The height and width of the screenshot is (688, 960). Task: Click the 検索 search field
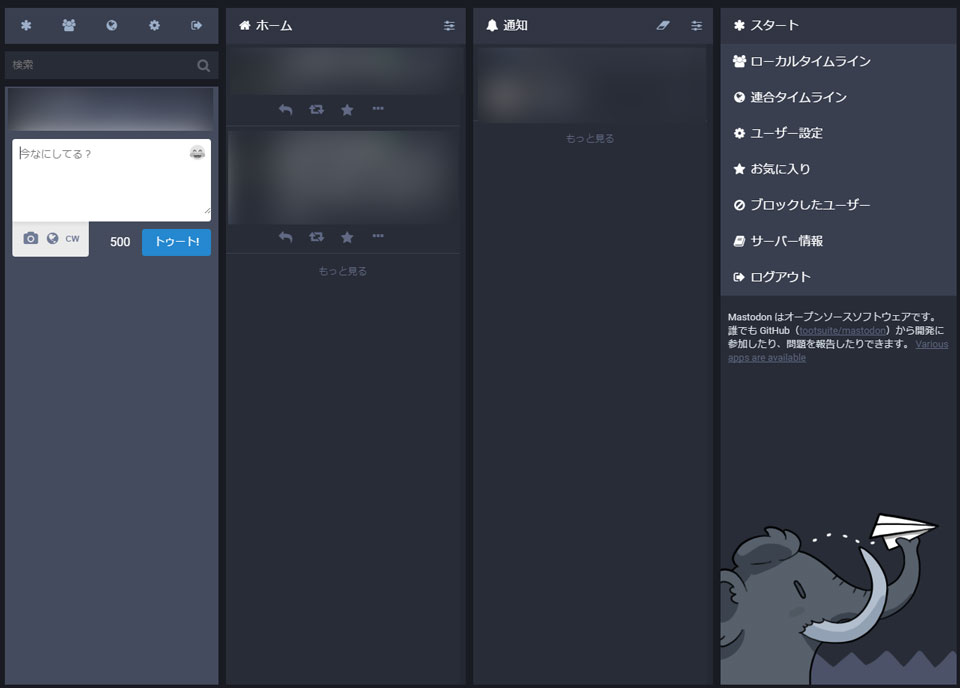pos(100,65)
